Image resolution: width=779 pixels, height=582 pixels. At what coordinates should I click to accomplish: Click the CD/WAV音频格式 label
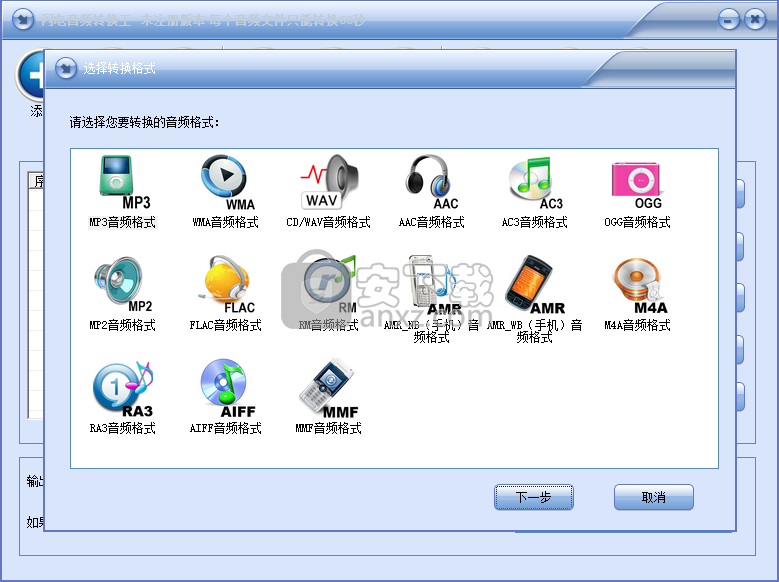[x=328, y=222]
